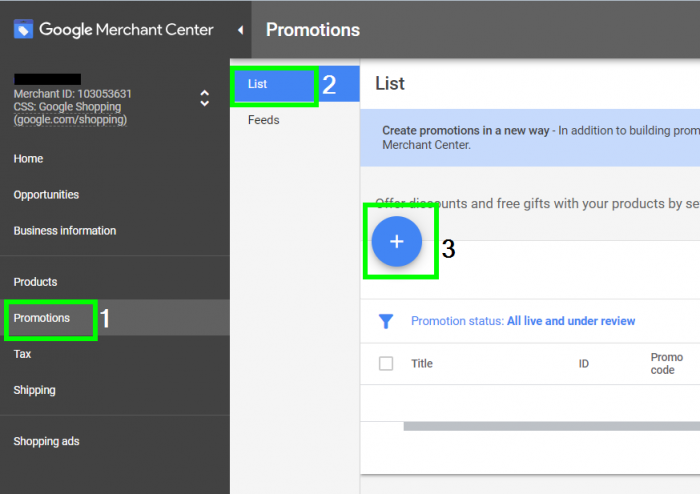The image size is (700, 494).
Task: Open Business information in the sidebar
Action: (65, 231)
